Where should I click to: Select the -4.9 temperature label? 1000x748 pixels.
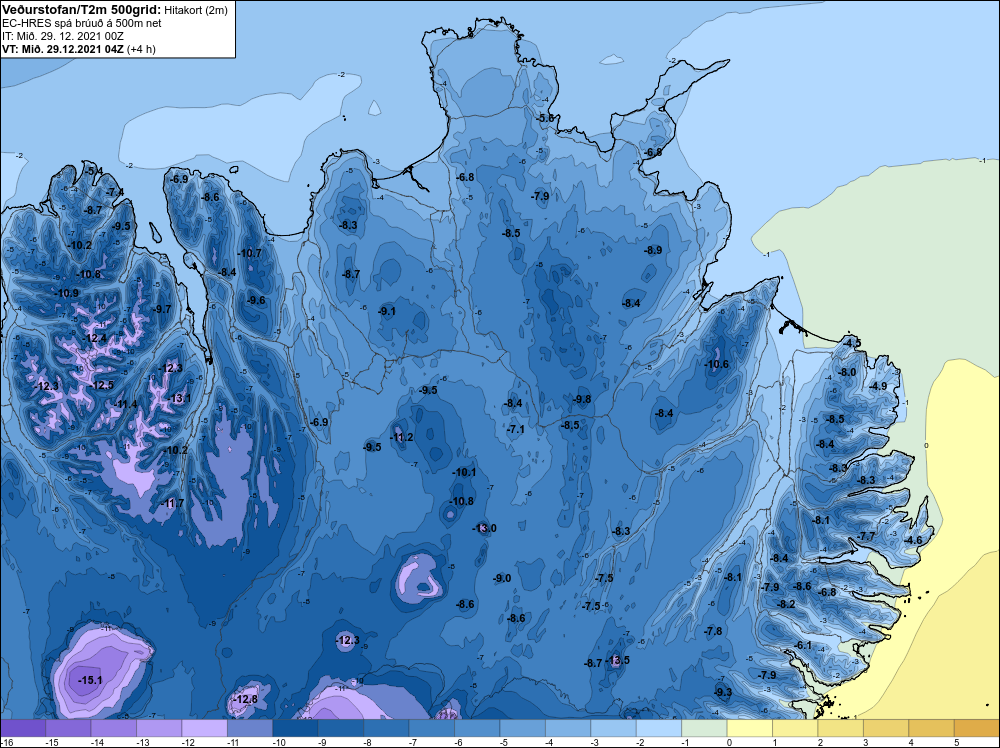click(878, 386)
